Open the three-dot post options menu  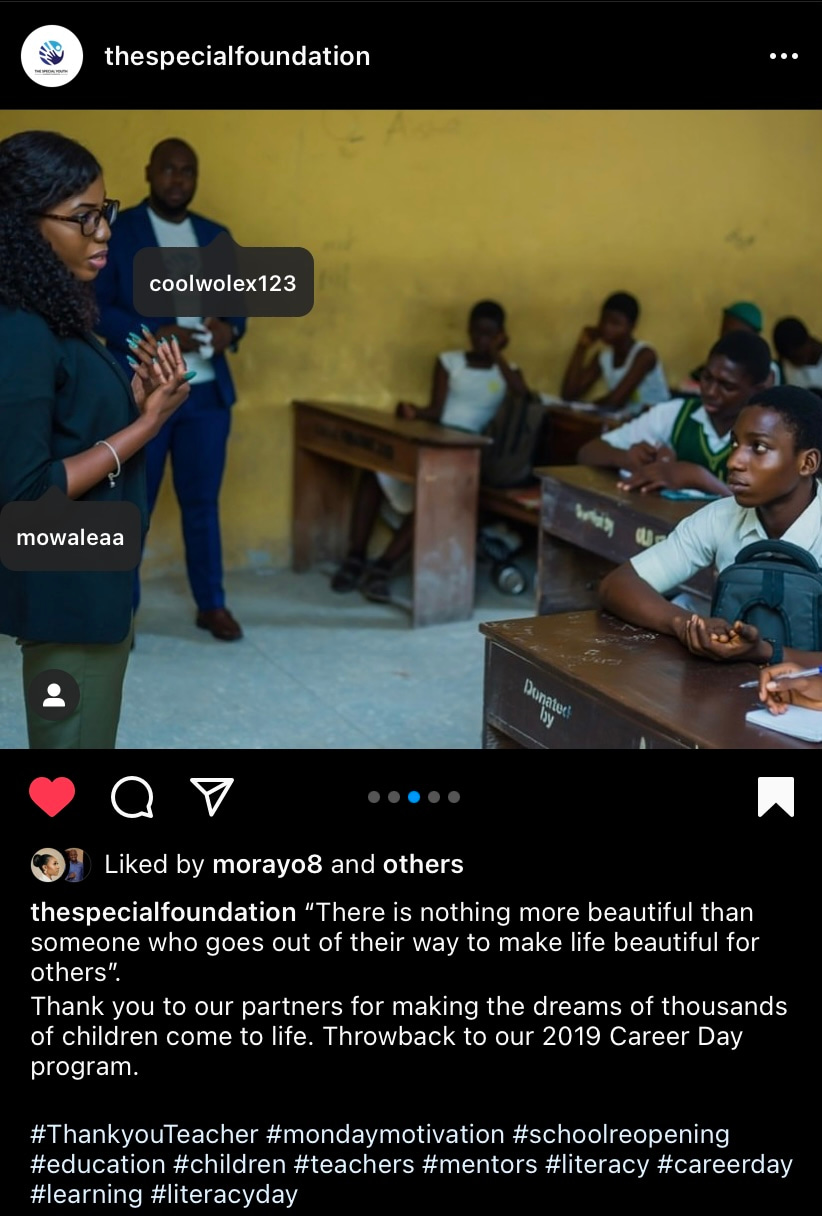784,56
